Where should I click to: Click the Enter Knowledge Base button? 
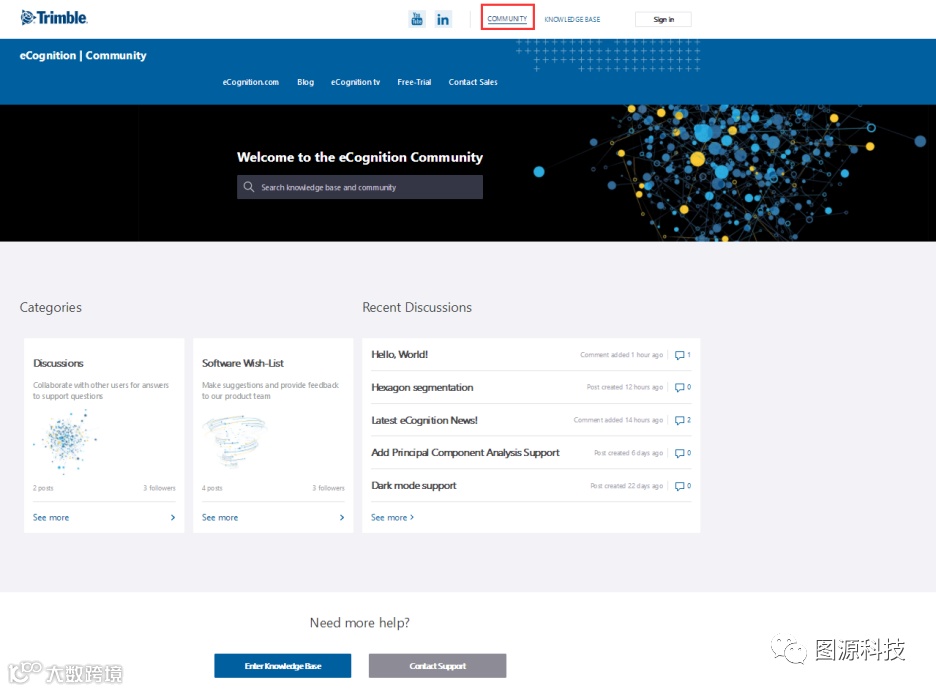tap(282, 665)
